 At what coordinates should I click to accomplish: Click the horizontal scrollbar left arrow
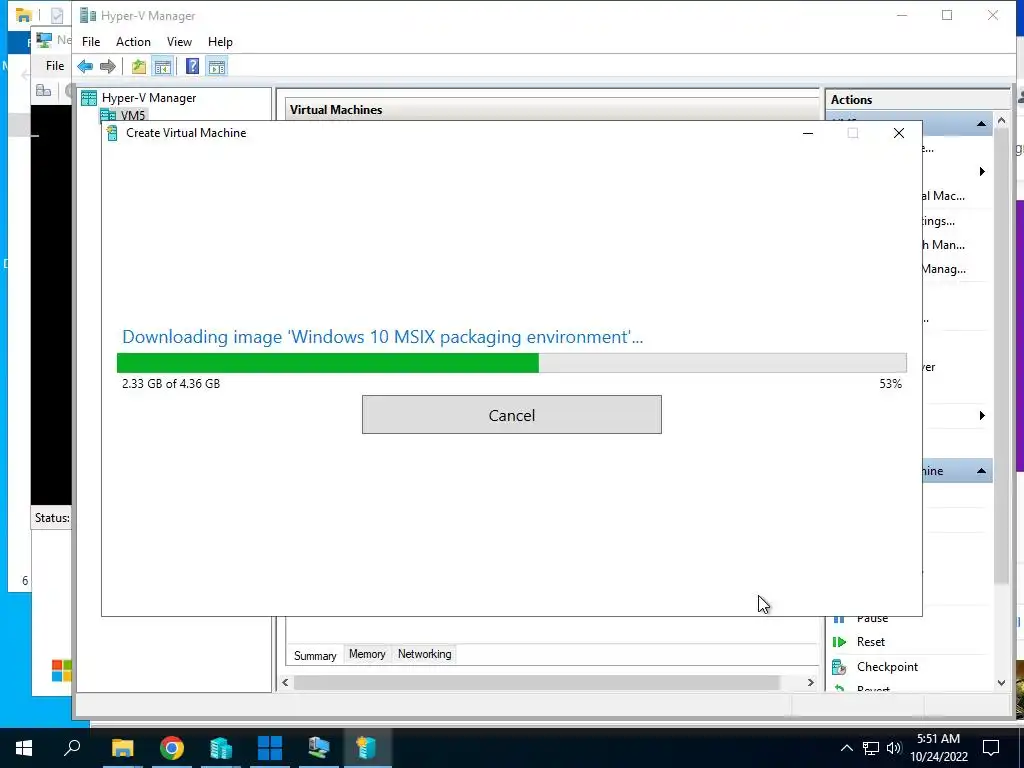(285, 682)
